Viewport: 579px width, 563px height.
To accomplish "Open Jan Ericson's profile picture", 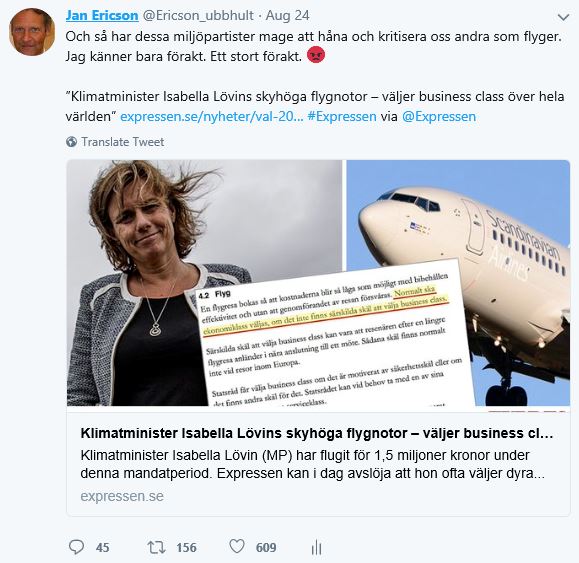I will tap(32, 32).
